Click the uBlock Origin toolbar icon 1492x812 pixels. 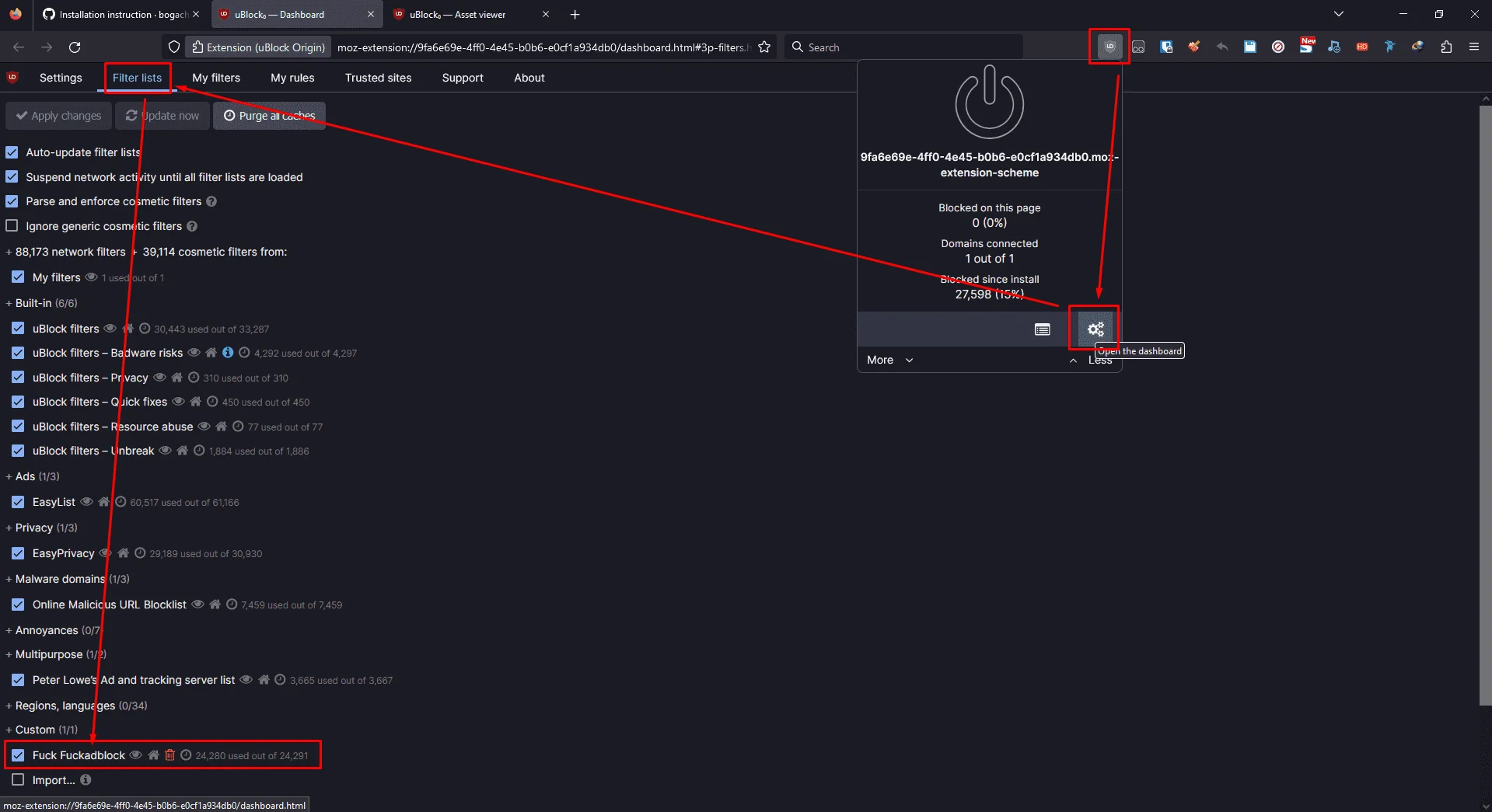1109,47
